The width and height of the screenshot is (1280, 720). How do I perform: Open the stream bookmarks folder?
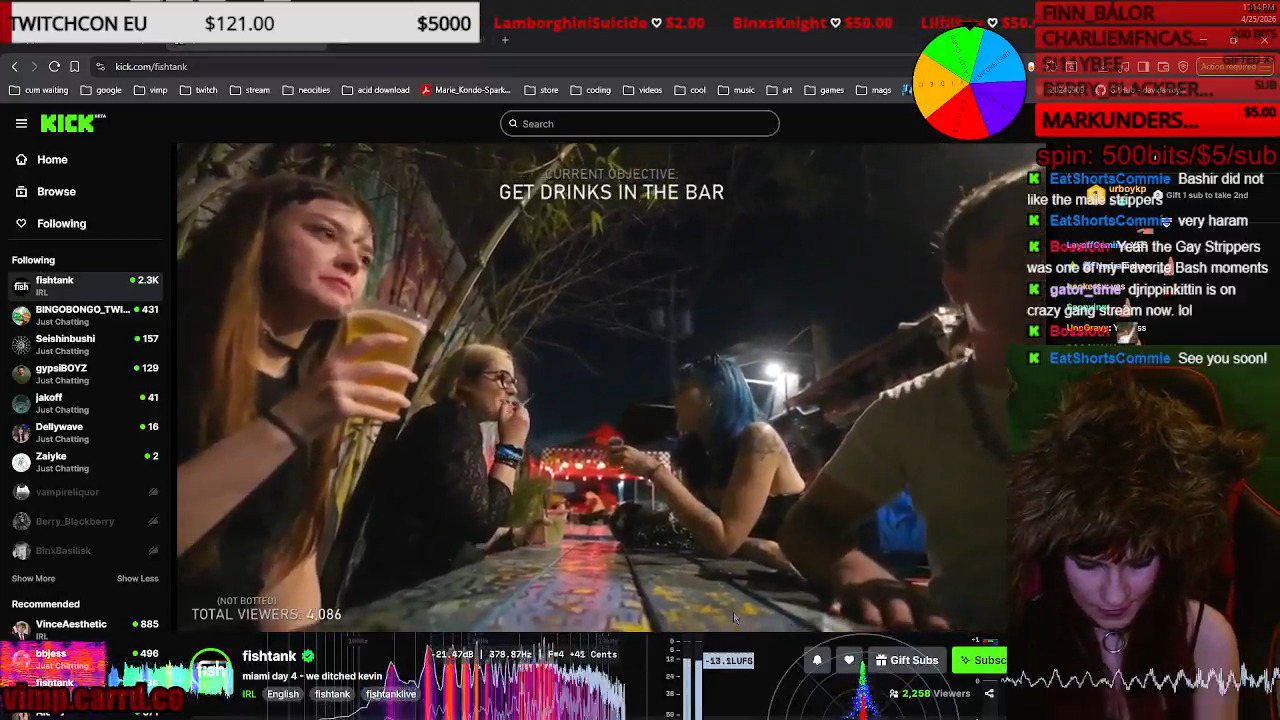tap(250, 90)
